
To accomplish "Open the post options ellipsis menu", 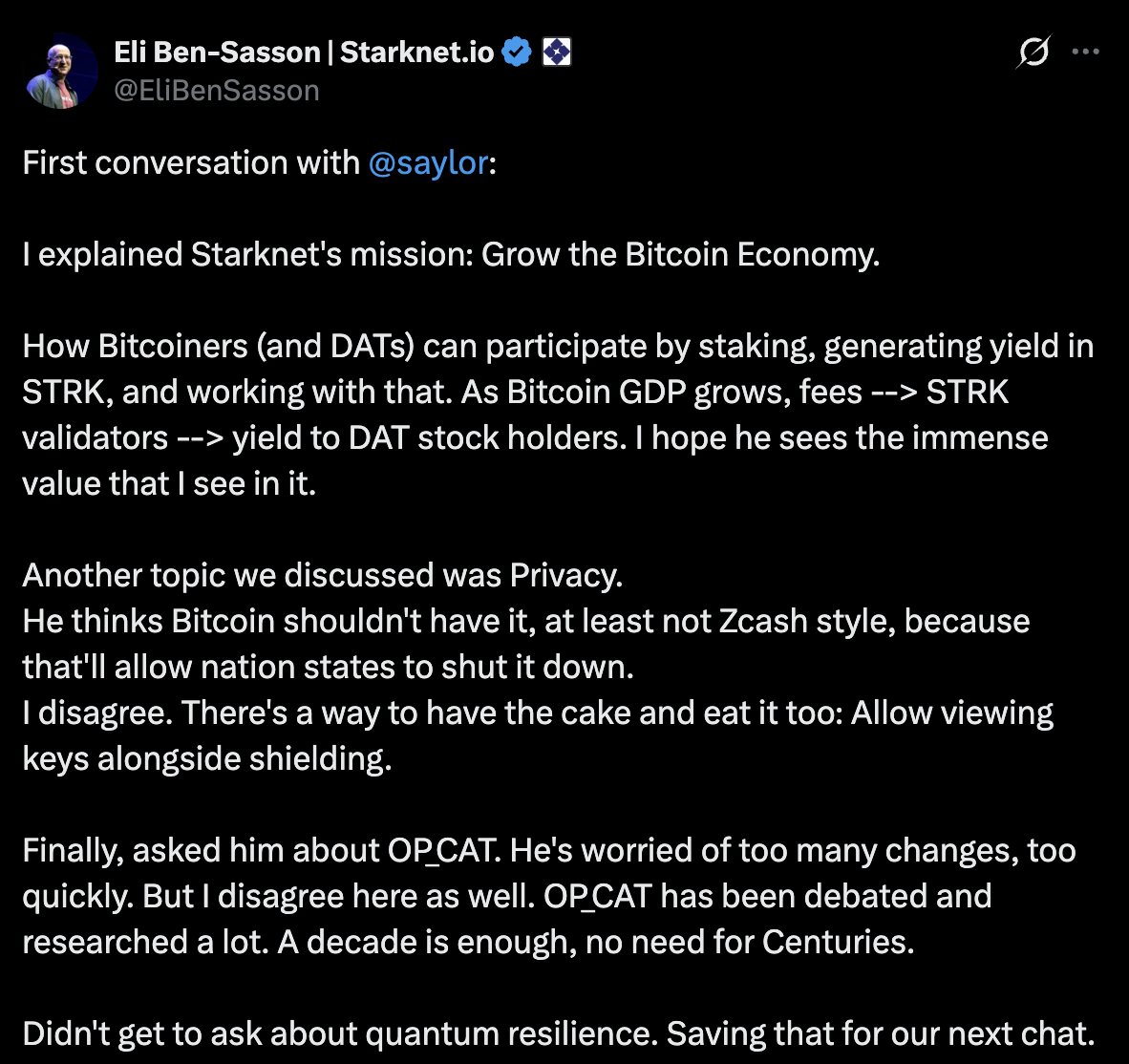I will pyautogui.click(x=1086, y=53).
